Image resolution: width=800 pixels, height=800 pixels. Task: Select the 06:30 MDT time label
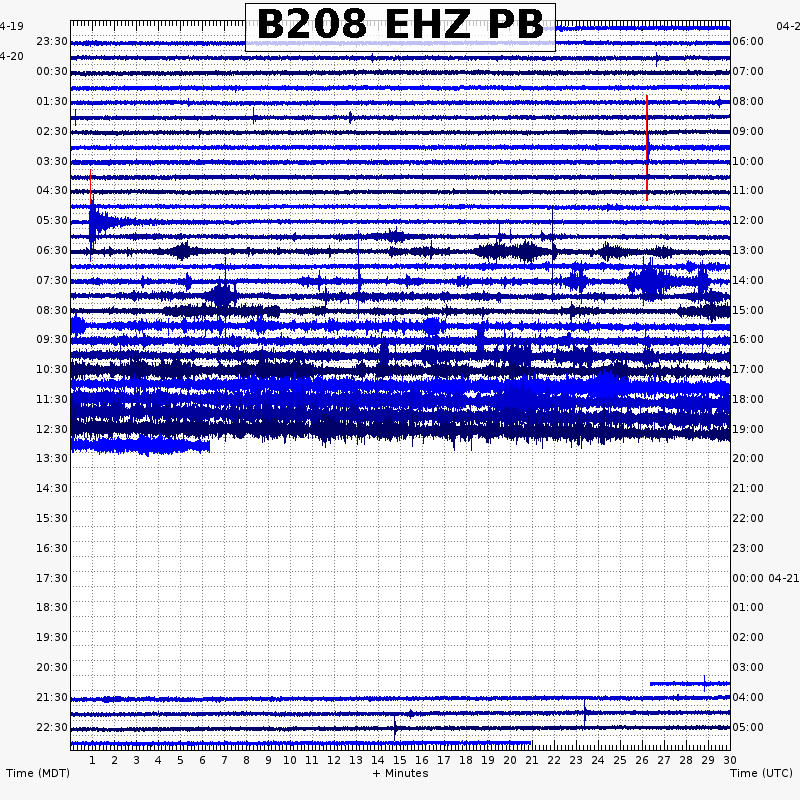(52, 251)
